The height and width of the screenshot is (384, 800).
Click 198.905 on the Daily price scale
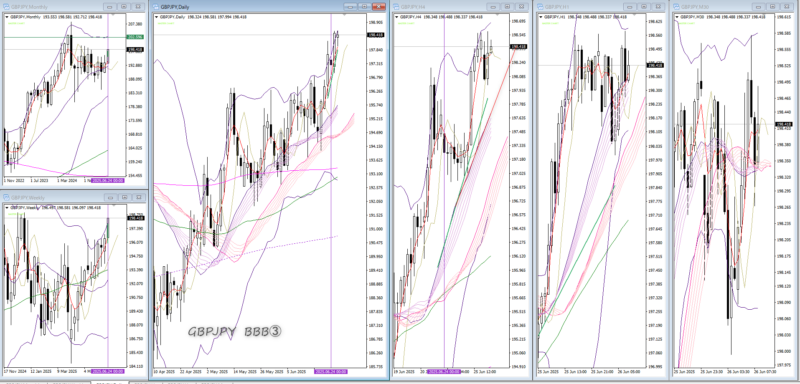pyautogui.click(x=376, y=22)
